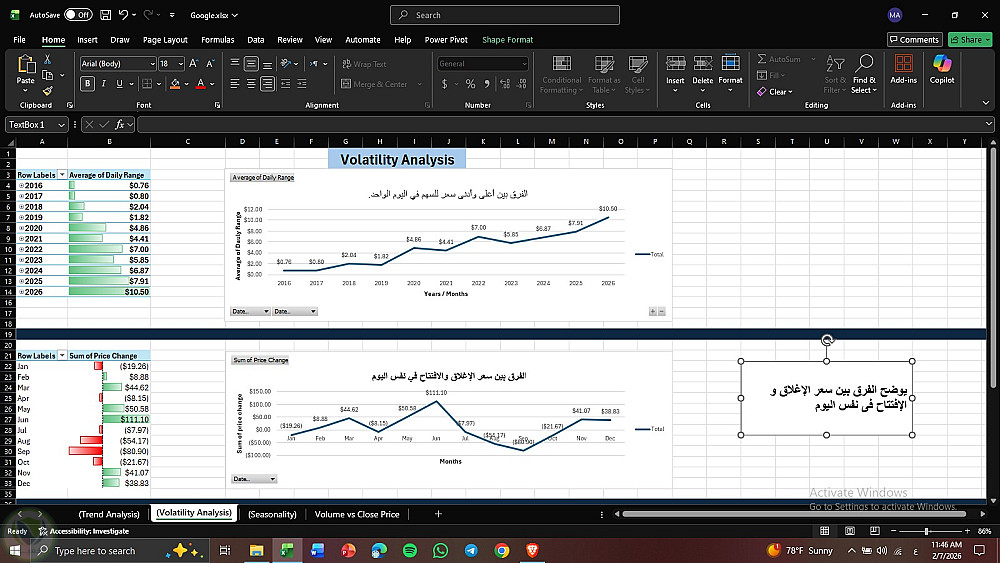Open the Font size dropdown
The image size is (1000, 563).
point(180,64)
